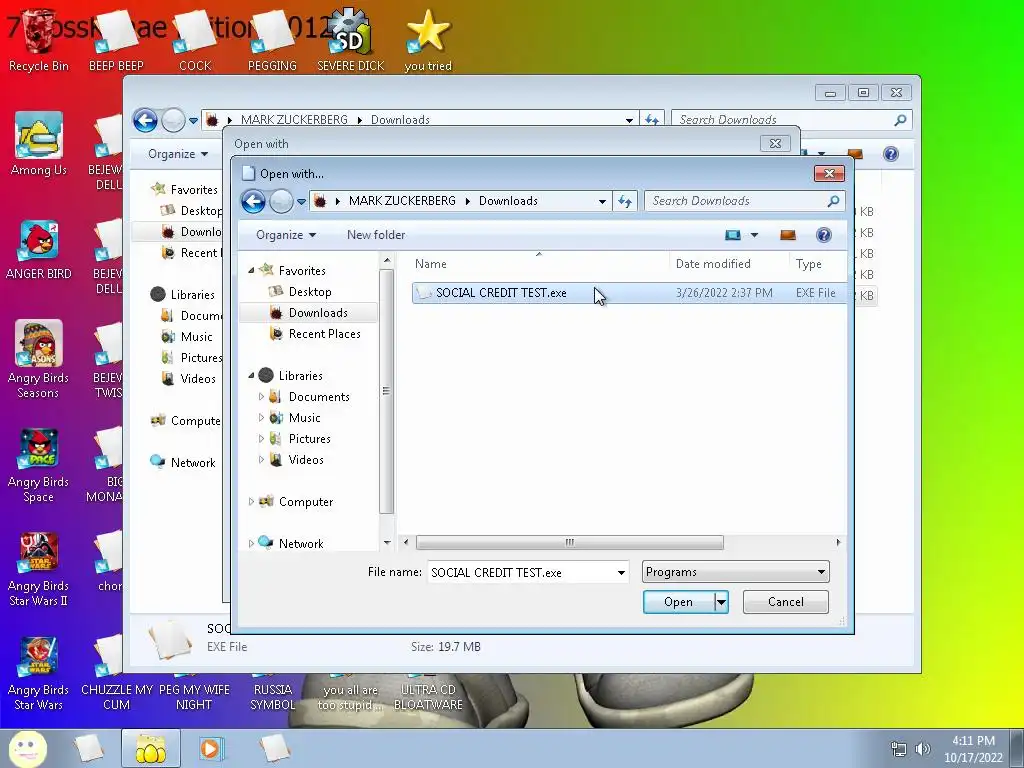Click New folder in the dialog toolbar

coord(376,235)
